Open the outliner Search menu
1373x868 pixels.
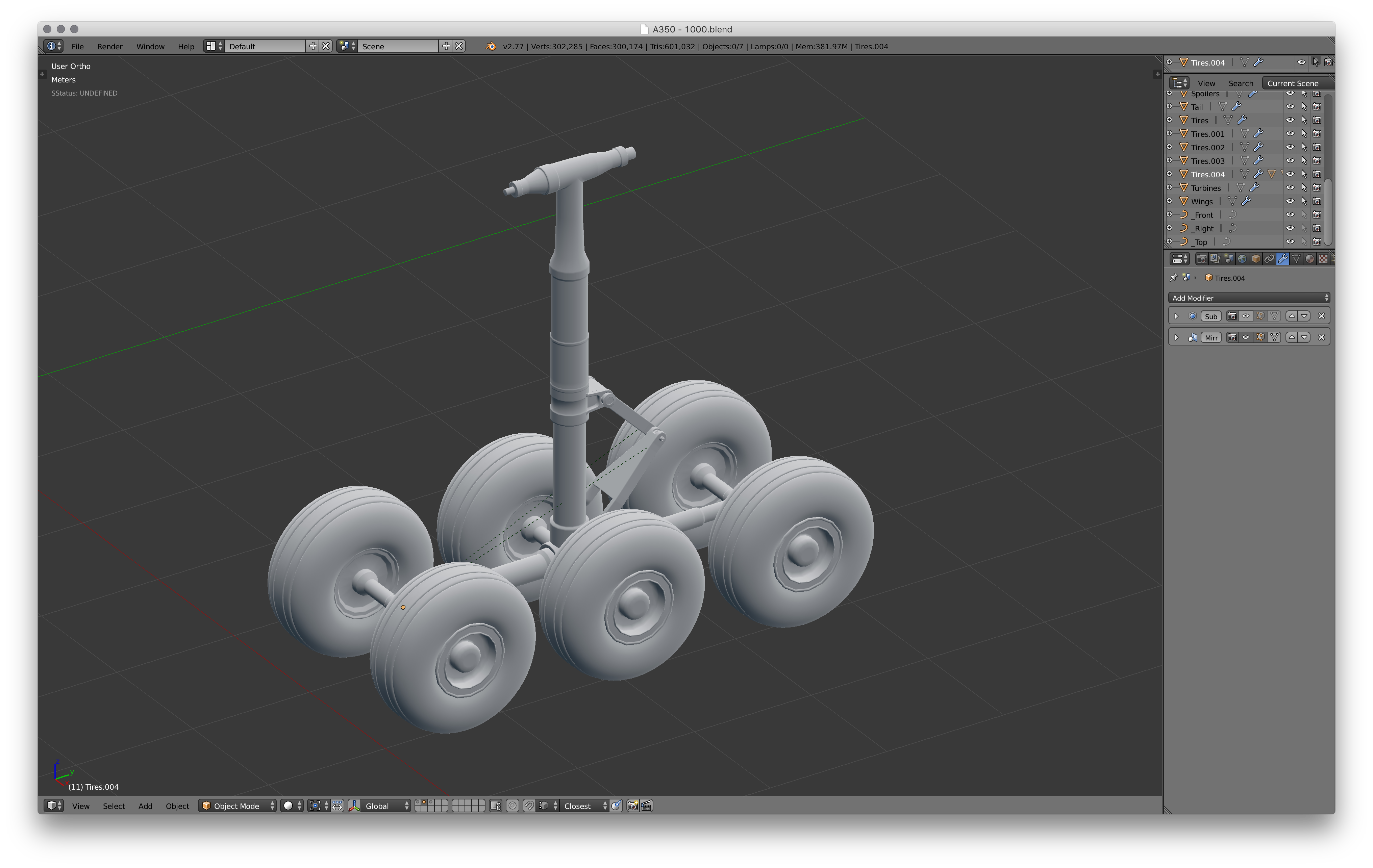click(1241, 83)
